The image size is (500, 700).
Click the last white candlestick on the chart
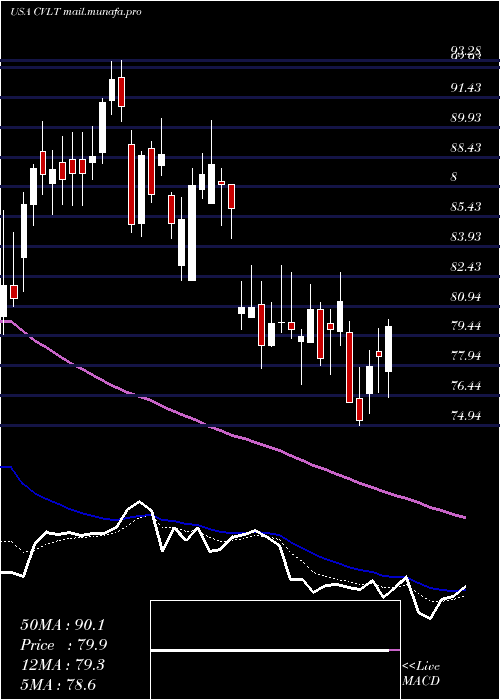coord(388,349)
